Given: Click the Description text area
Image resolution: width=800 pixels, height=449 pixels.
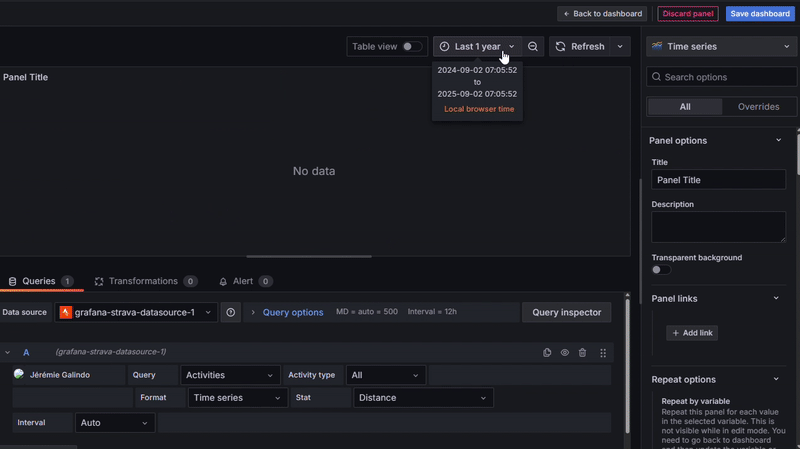Looking at the screenshot, I should (718, 227).
